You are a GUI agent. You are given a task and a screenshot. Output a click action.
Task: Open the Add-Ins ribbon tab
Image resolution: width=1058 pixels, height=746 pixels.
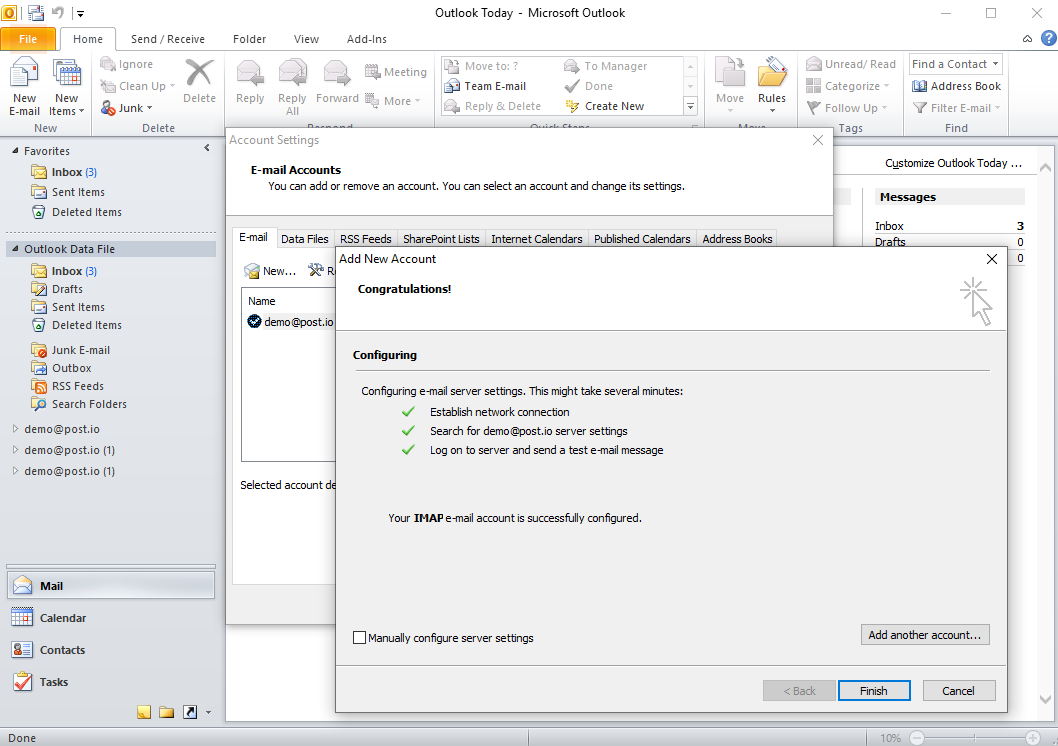tap(366, 38)
